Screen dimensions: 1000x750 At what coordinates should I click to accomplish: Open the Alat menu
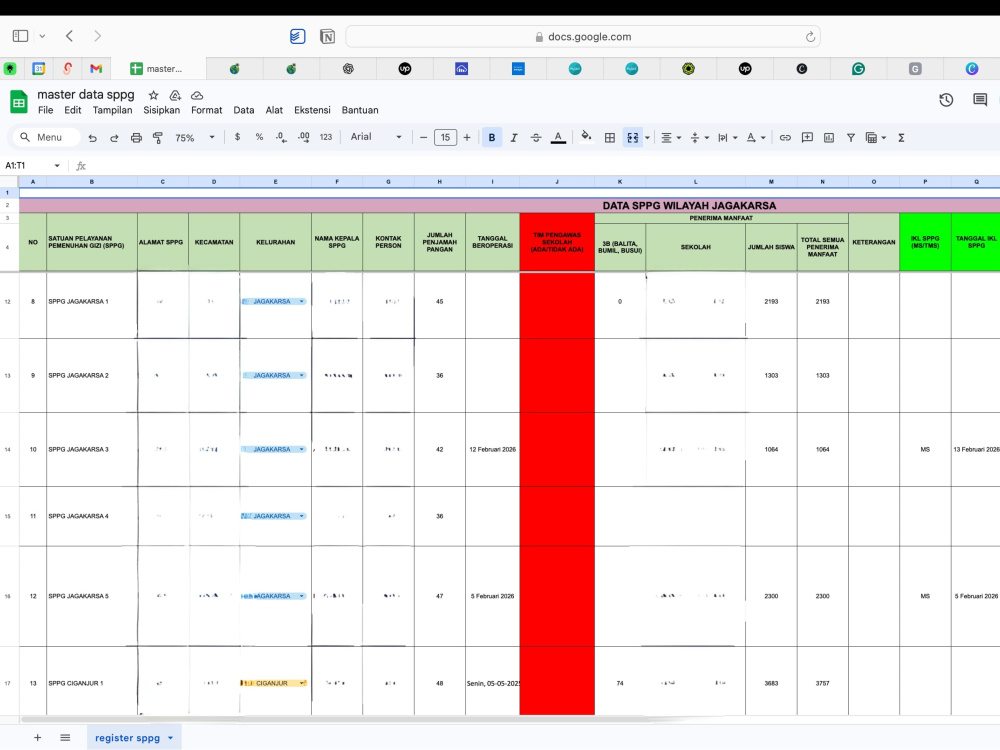click(x=274, y=110)
